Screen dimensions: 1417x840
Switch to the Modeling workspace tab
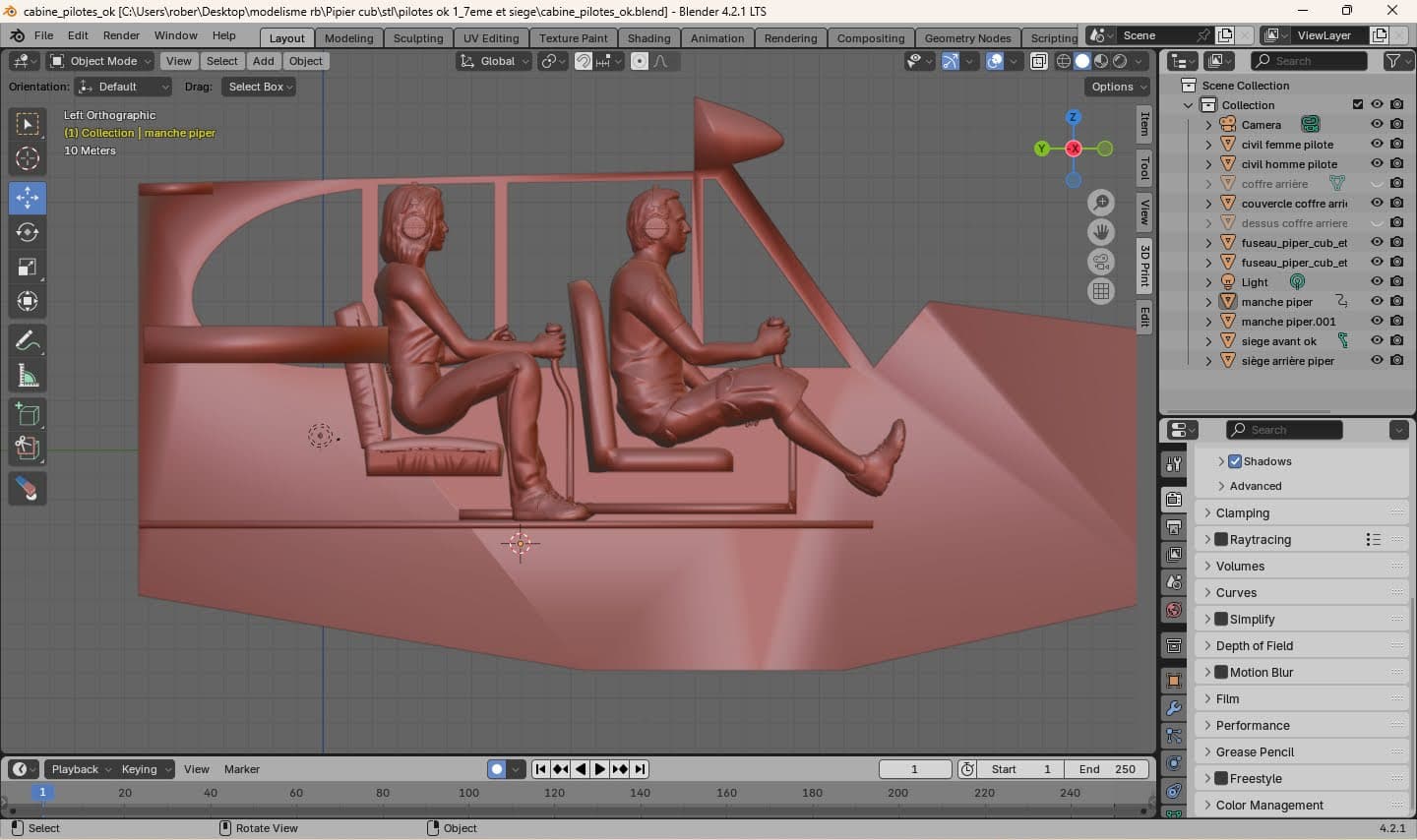click(349, 37)
